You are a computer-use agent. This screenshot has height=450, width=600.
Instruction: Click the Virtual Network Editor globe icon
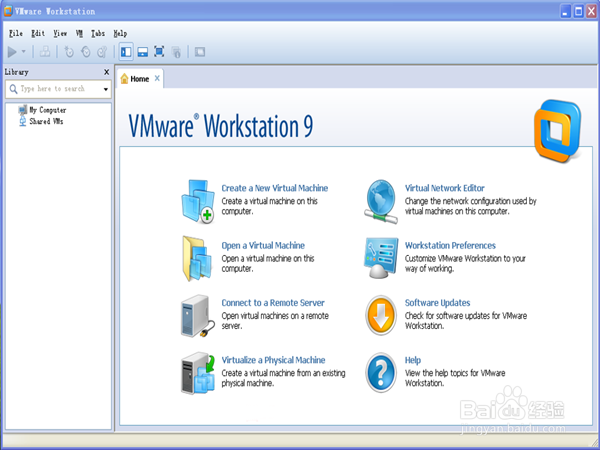[x=381, y=202]
